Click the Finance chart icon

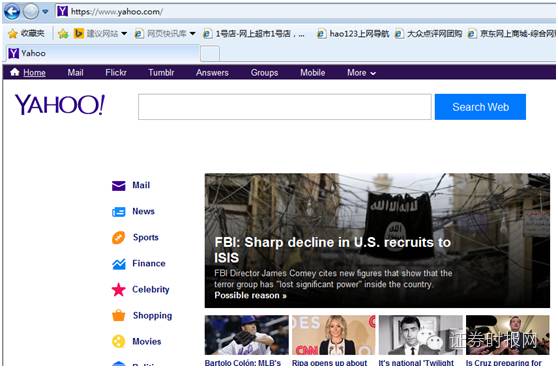119,264
